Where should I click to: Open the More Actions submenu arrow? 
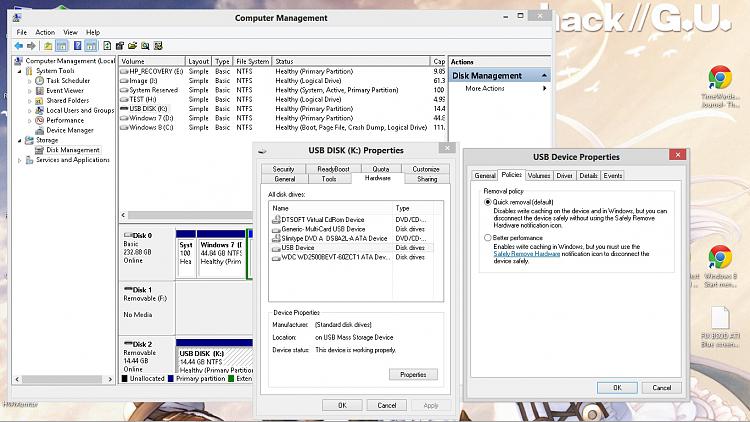click(544, 89)
